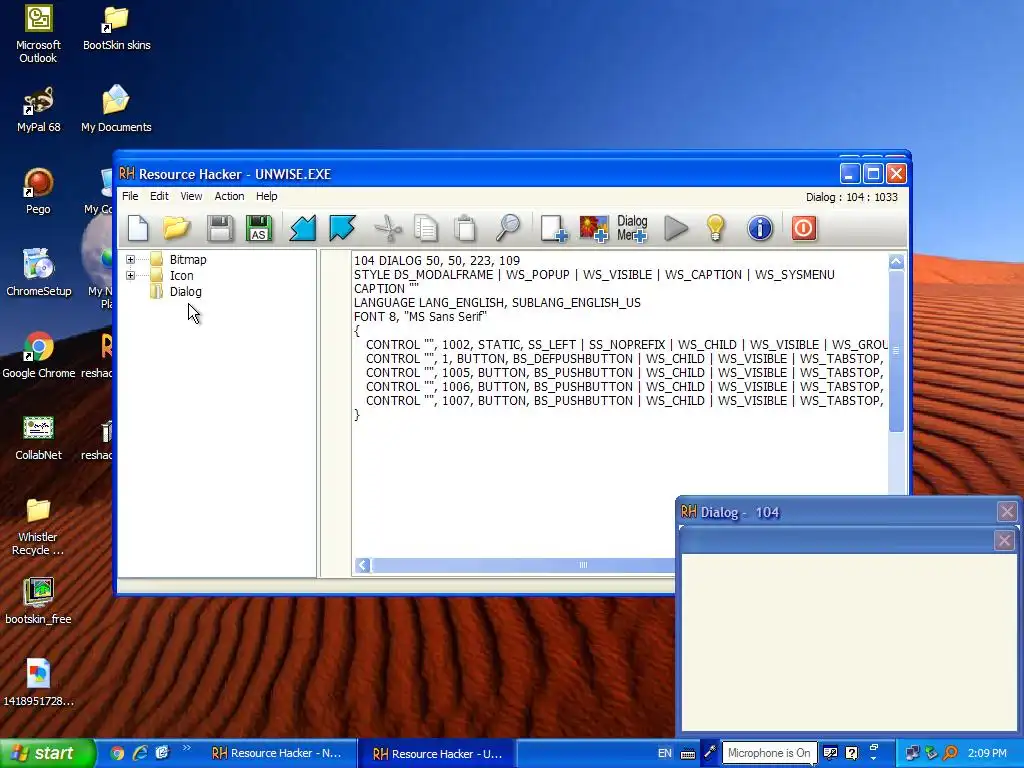1024x768 pixels.
Task: Select the Whistler Recycle desktop folder
Action: point(38,527)
